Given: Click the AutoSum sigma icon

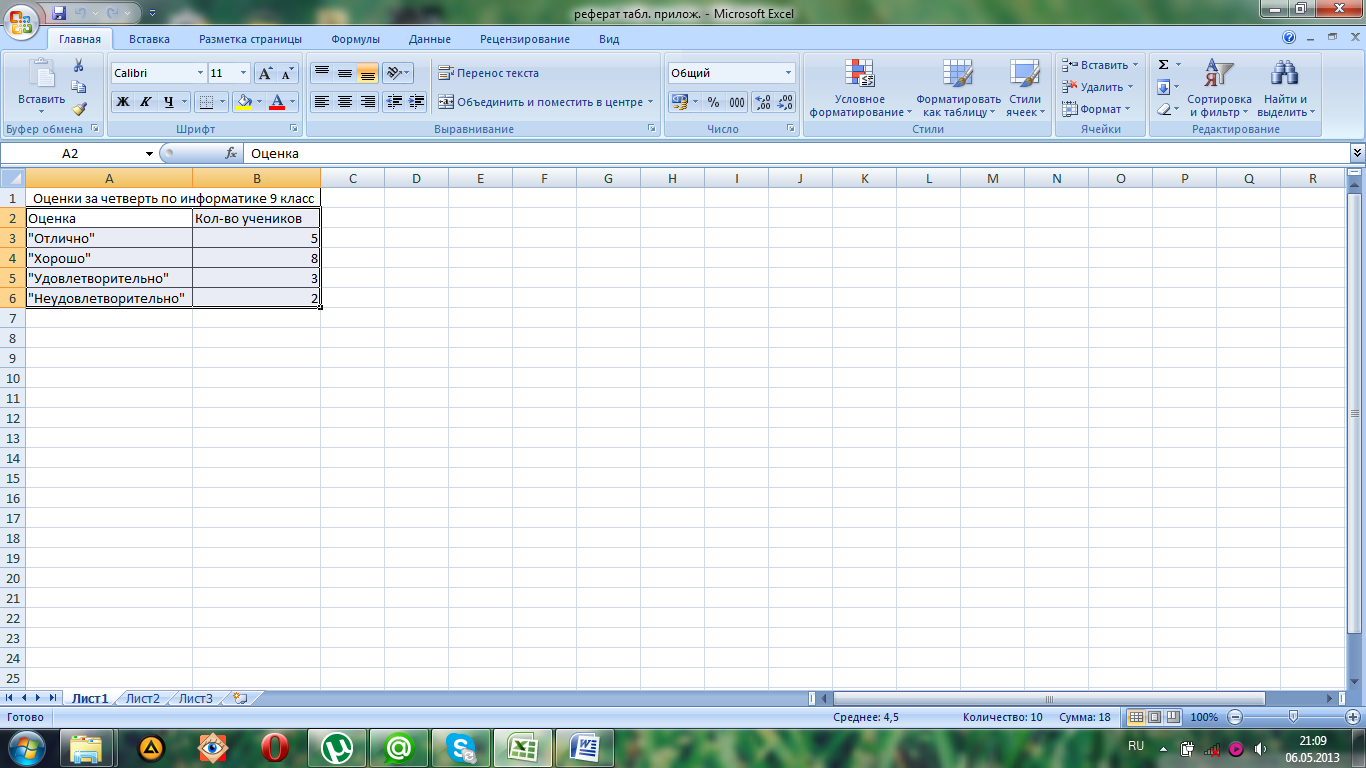Looking at the screenshot, I should click(1163, 65).
